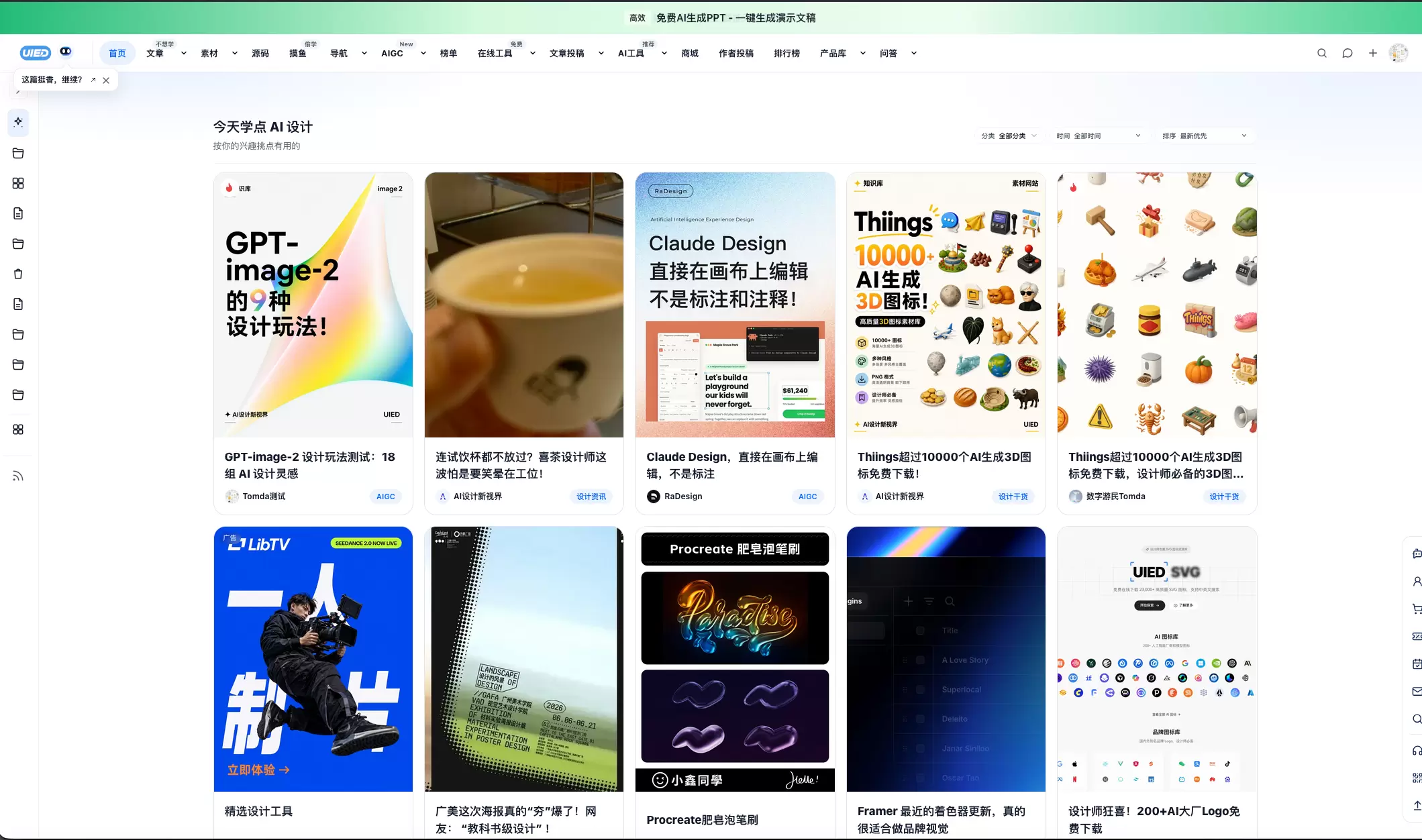Click the trash bin icon in left sidebar

18,274
